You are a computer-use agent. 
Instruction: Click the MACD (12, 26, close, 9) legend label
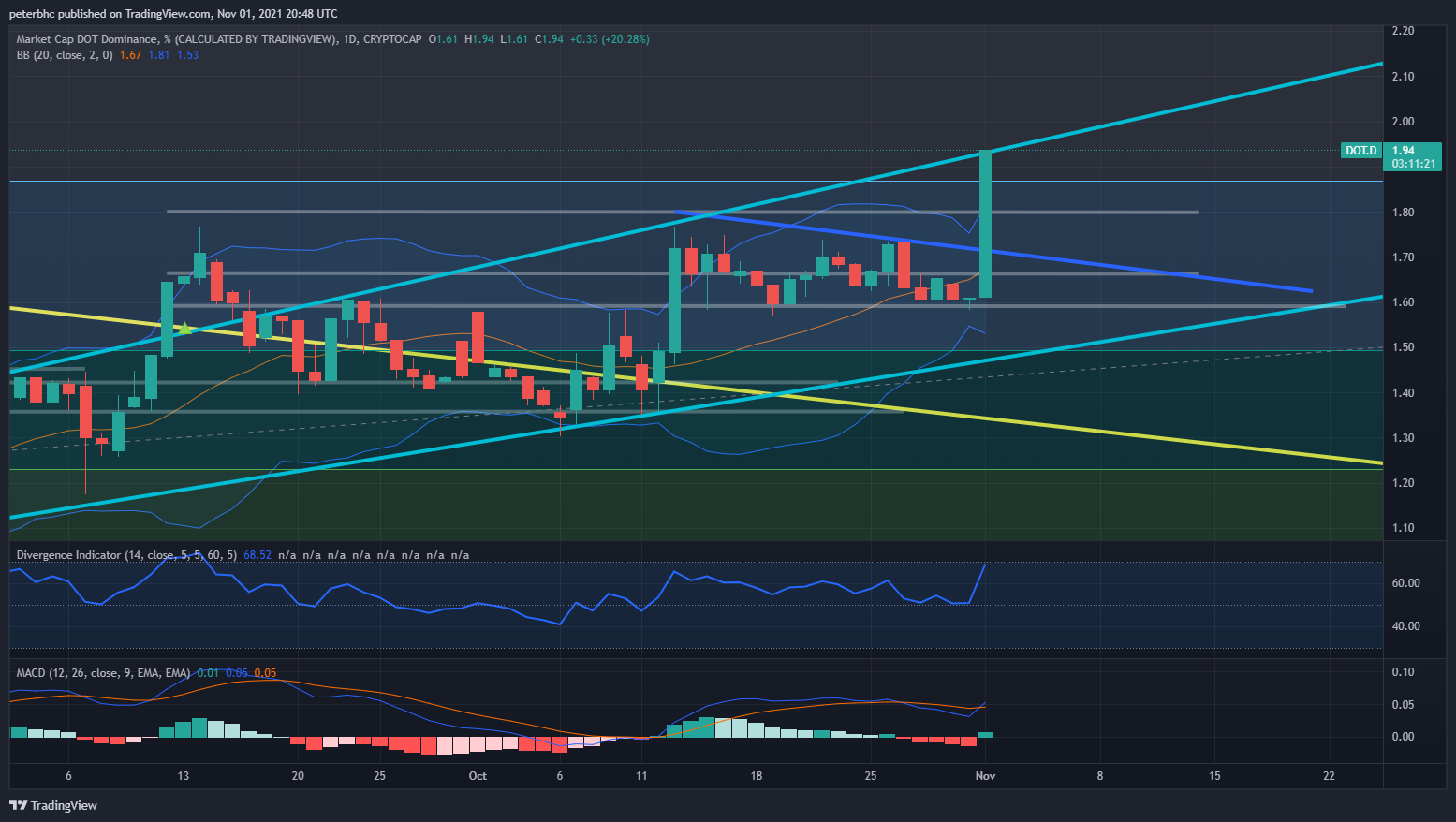click(103, 673)
